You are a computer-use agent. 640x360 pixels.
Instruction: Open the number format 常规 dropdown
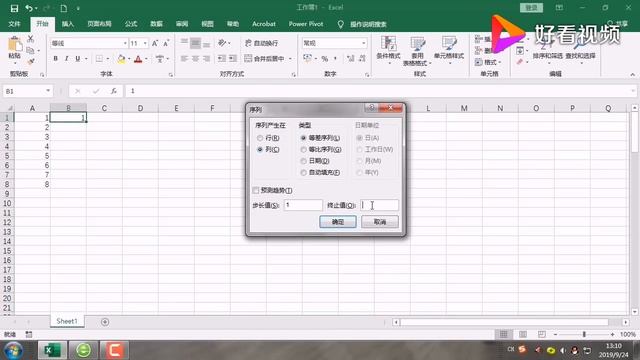coord(363,43)
